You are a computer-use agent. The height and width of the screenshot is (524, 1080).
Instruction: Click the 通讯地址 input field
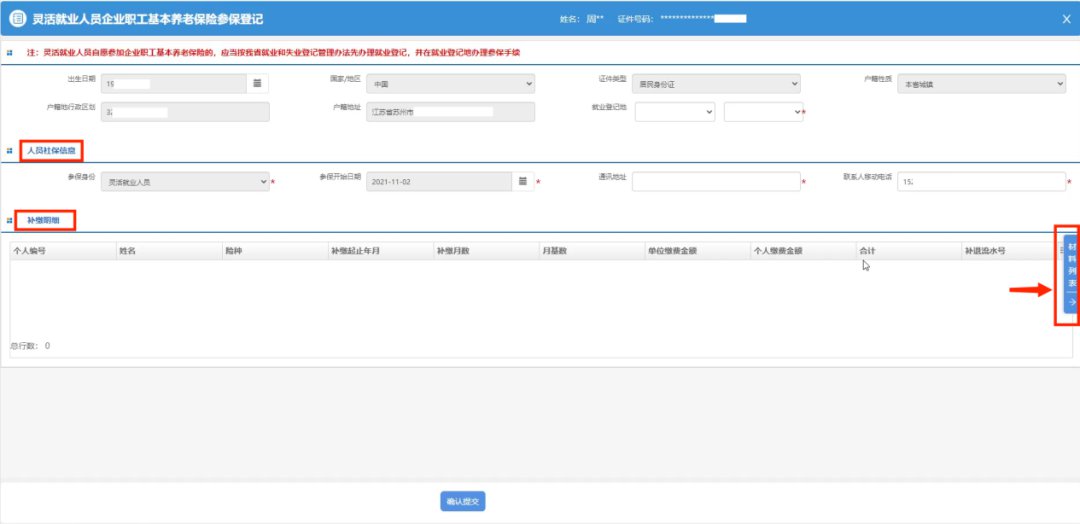point(716,181)
